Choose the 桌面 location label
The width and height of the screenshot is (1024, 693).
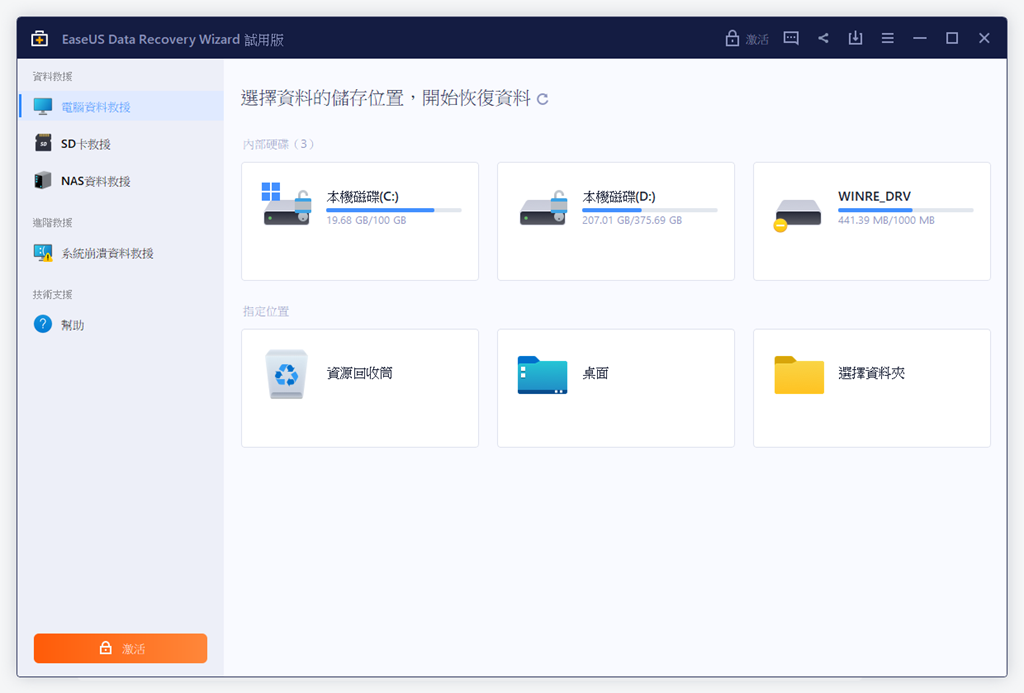[x=595, y=373]
